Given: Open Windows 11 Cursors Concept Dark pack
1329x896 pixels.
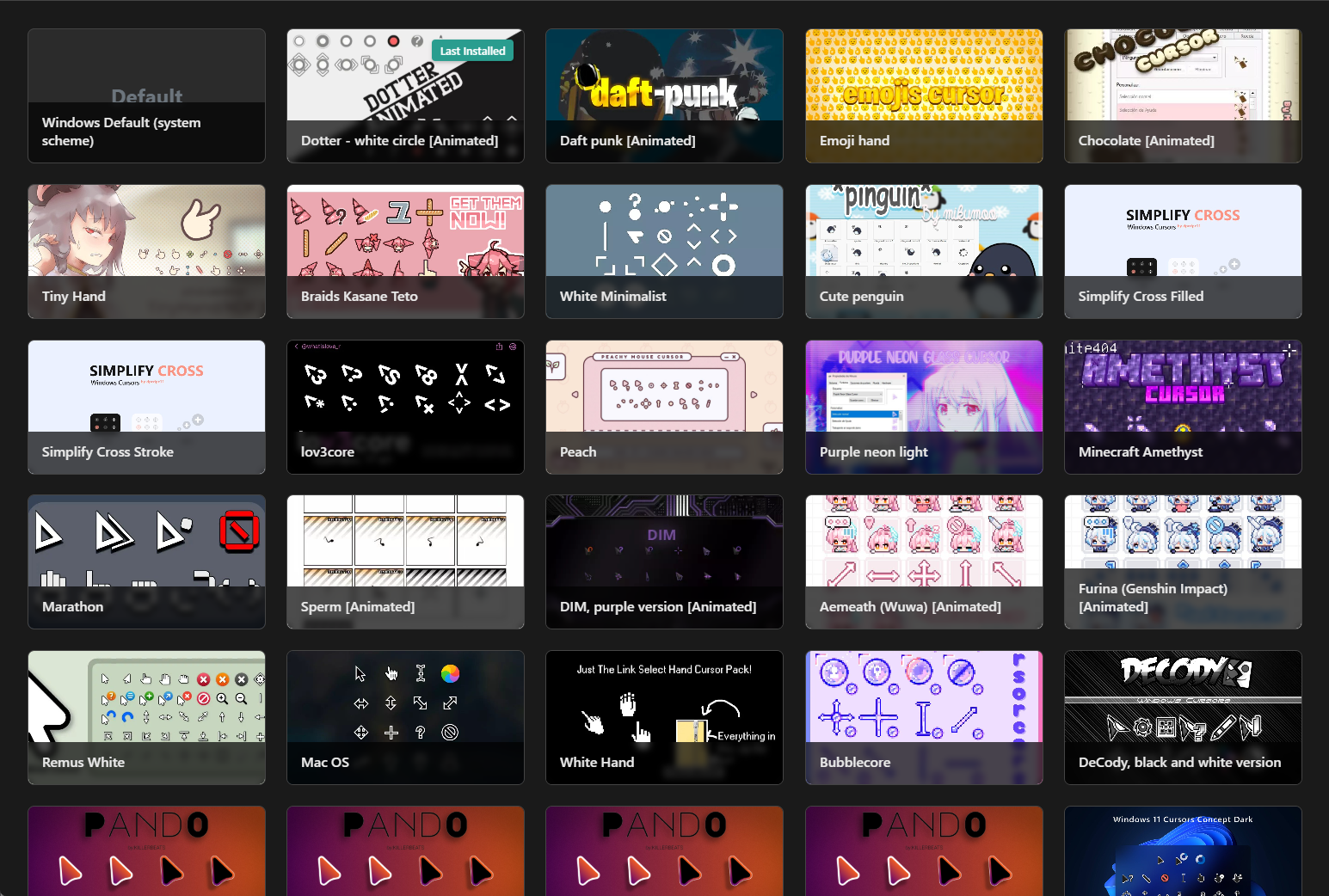Looking at the screenshot, I should [x=1183, y=851].
